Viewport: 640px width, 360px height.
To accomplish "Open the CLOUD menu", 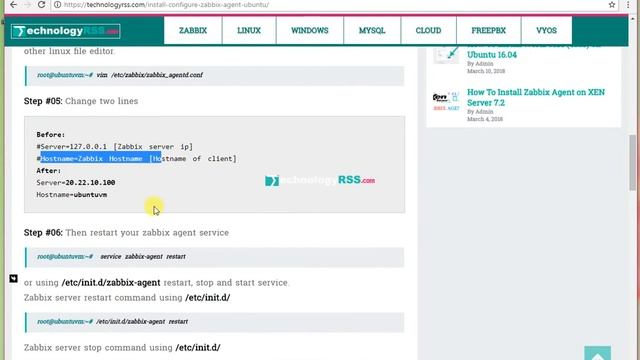I will click(x=428, y=31).
